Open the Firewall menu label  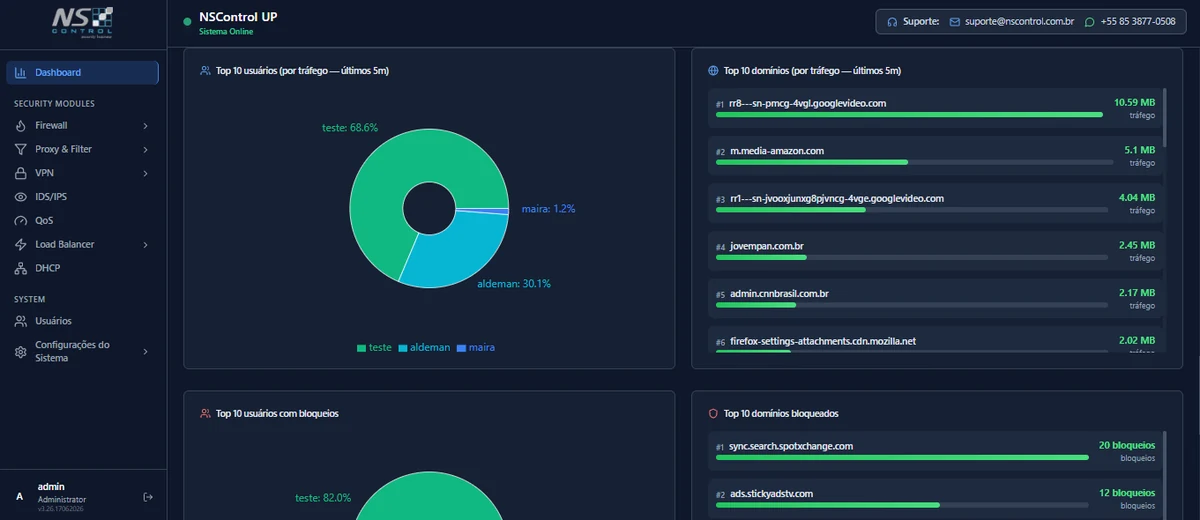pyautogui.click(x=51, y=126)
